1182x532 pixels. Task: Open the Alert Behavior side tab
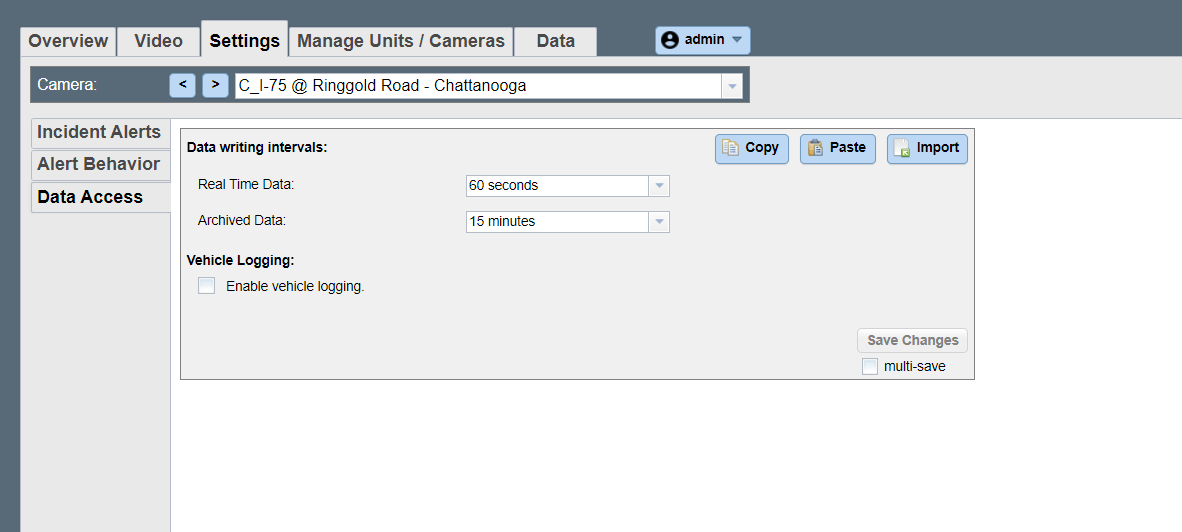coord(100,164)
